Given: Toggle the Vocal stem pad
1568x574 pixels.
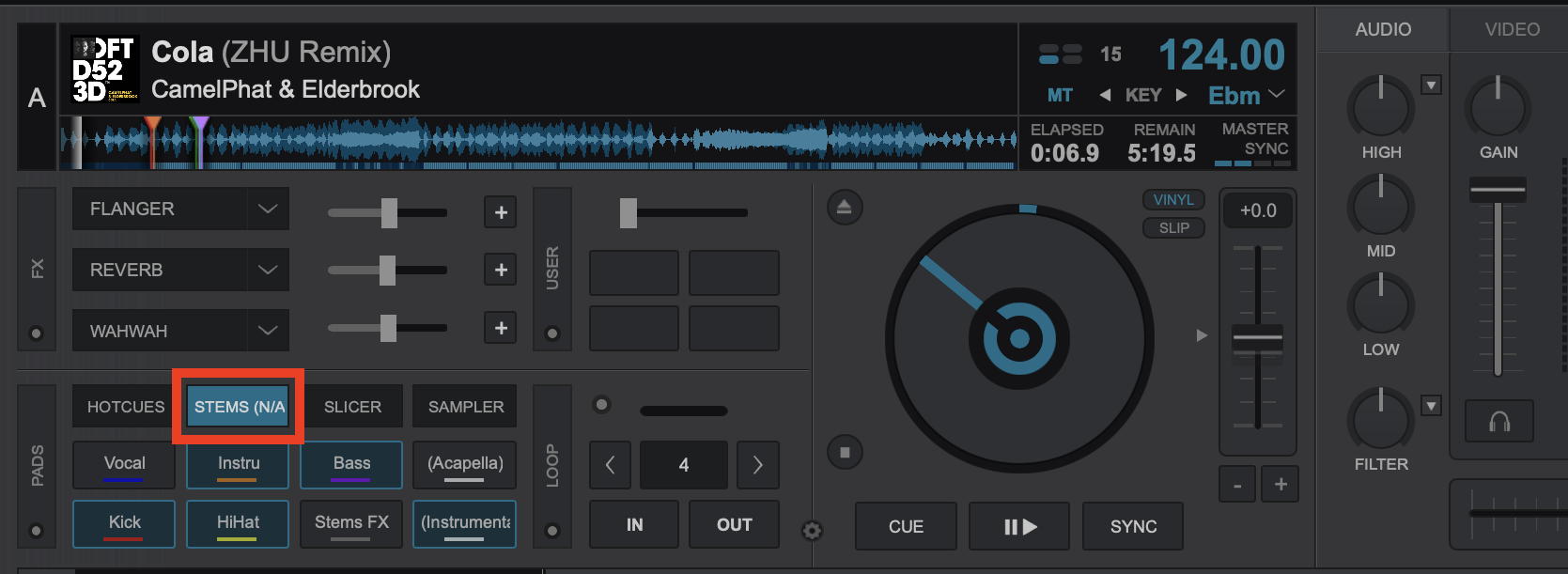Looking at the screenshot, I should 124,465.
